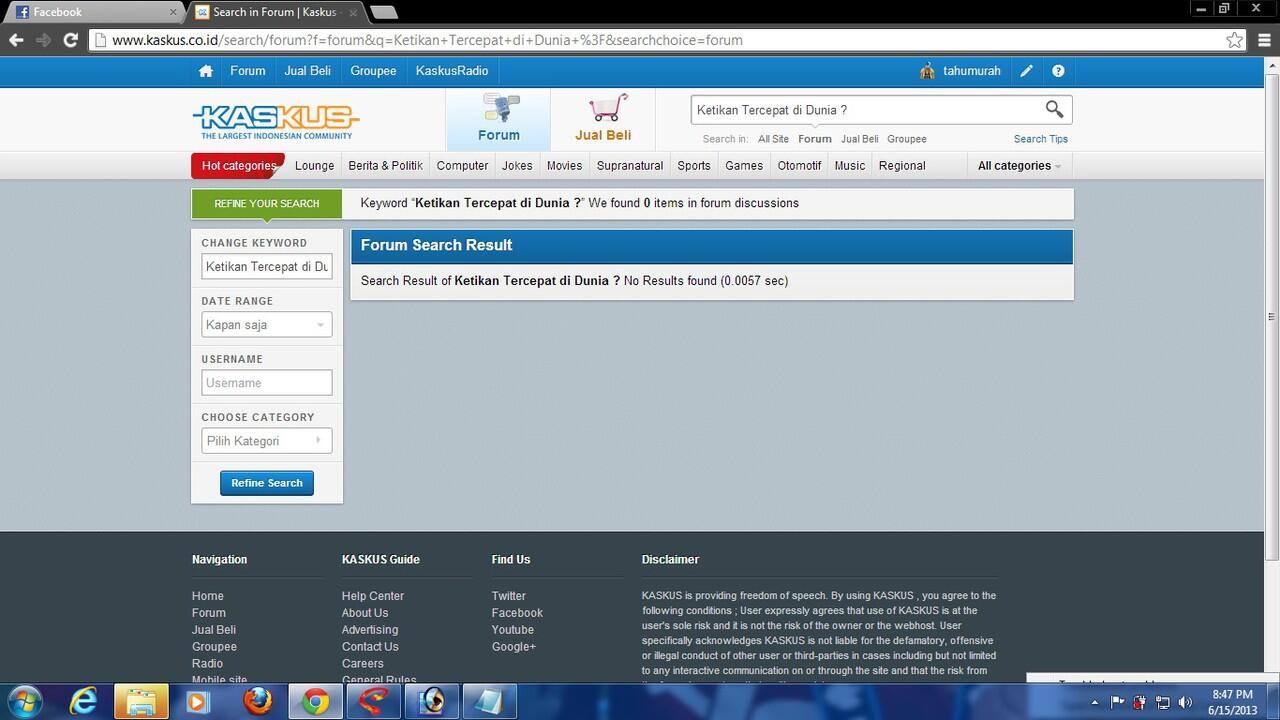Search in All Site option
Viewport: 1280px width, 720px height.
coord(773,139)
